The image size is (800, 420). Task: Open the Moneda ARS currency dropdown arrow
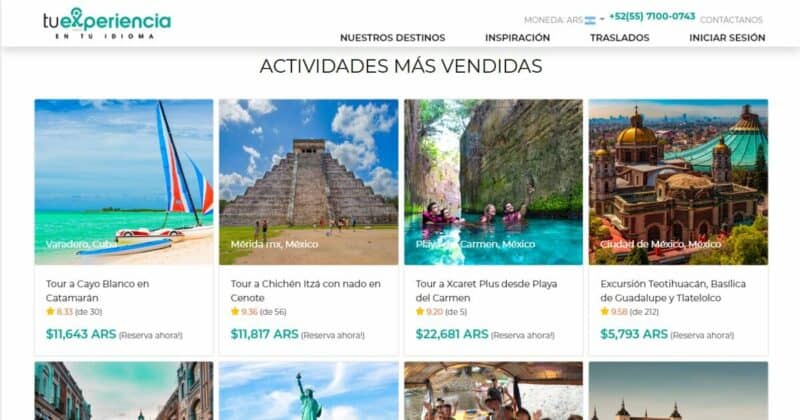pos(602,19)
